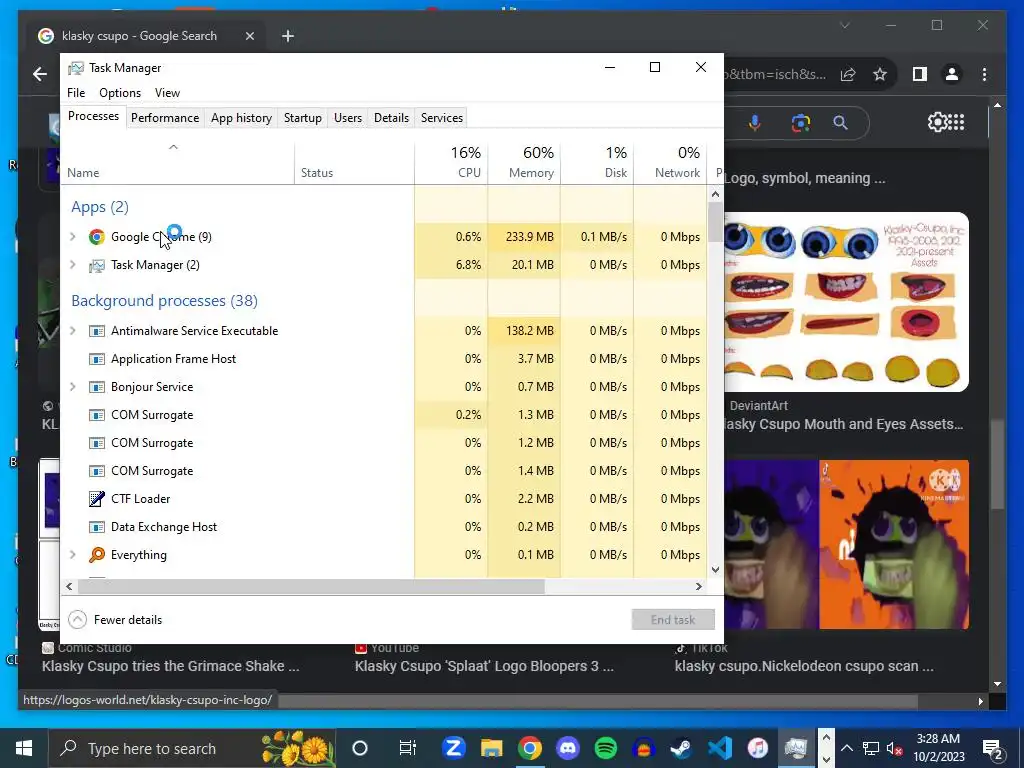Open the Options menu in Task Manager
The width and height of the screenshot is (1024, 768).
(x=120, y=93)
